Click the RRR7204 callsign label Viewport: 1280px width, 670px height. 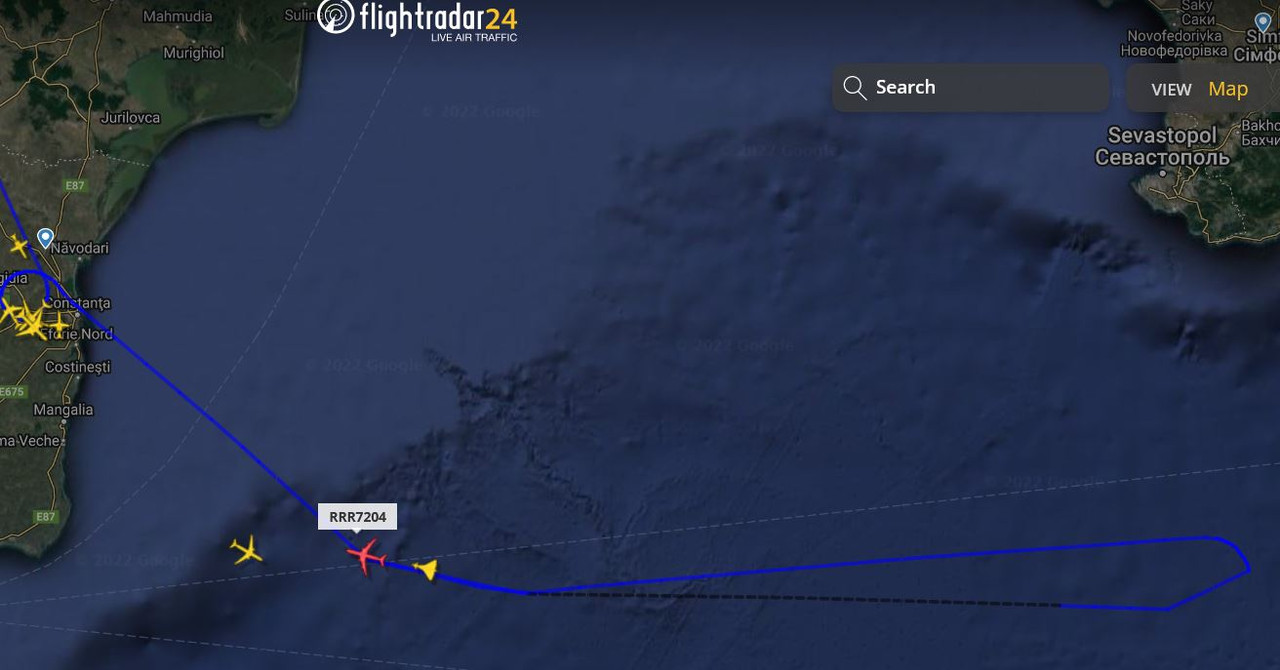tap(358, 517)
